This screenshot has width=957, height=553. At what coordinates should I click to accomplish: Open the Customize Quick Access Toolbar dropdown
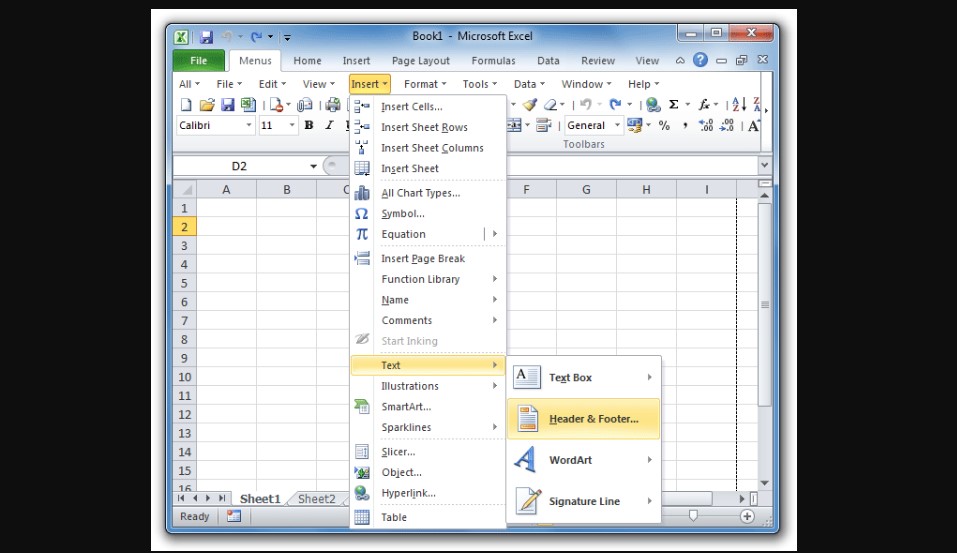[x=287, y=37]
